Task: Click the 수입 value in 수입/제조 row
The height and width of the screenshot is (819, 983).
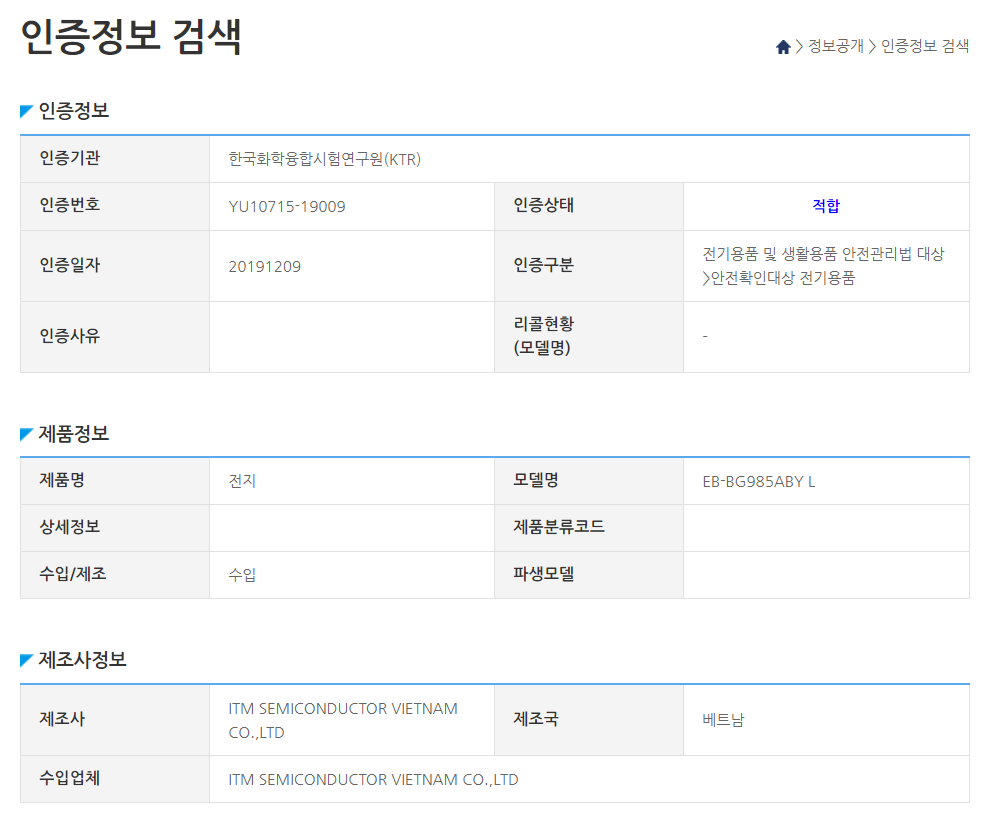Action: coord(242,575)
